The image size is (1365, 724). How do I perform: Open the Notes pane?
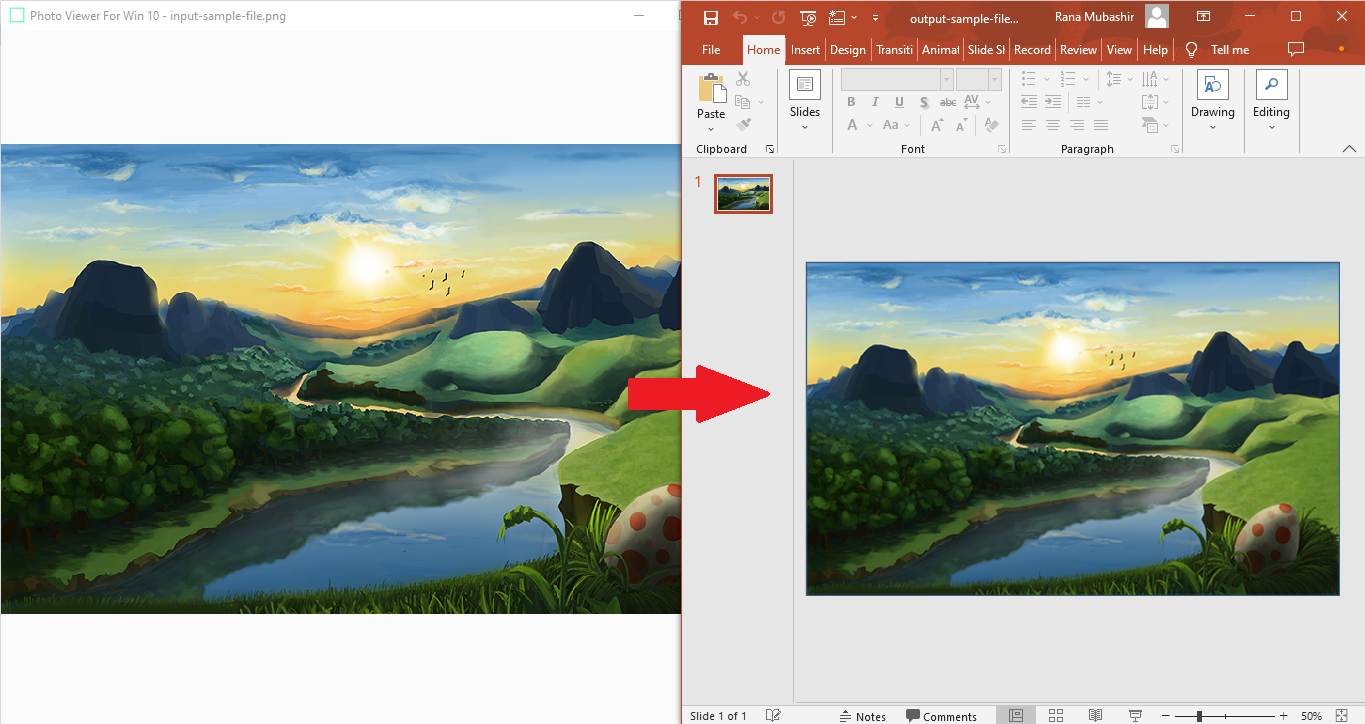(x=865, y=715)
